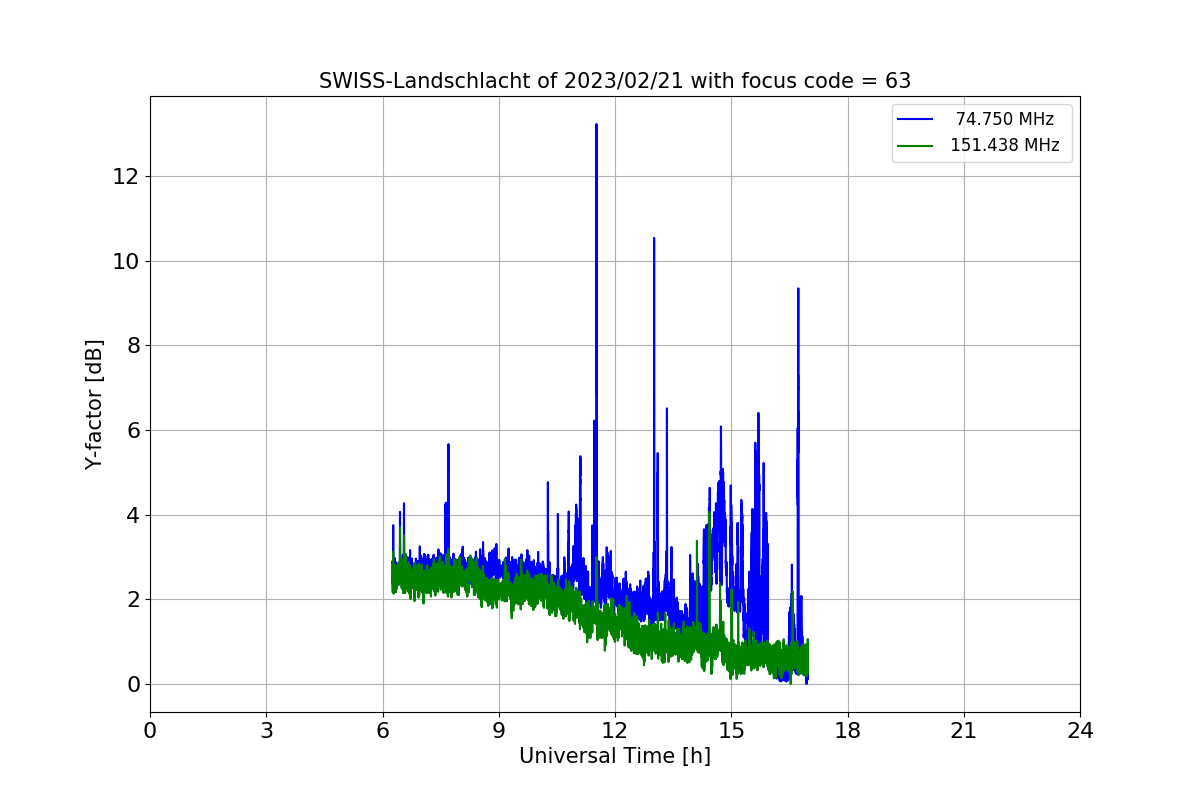Image resolution: width=1200 pixels, height=800 pixels.
Task: Click the 'Universal Time [h]' axis label
Action: [615, 757]
